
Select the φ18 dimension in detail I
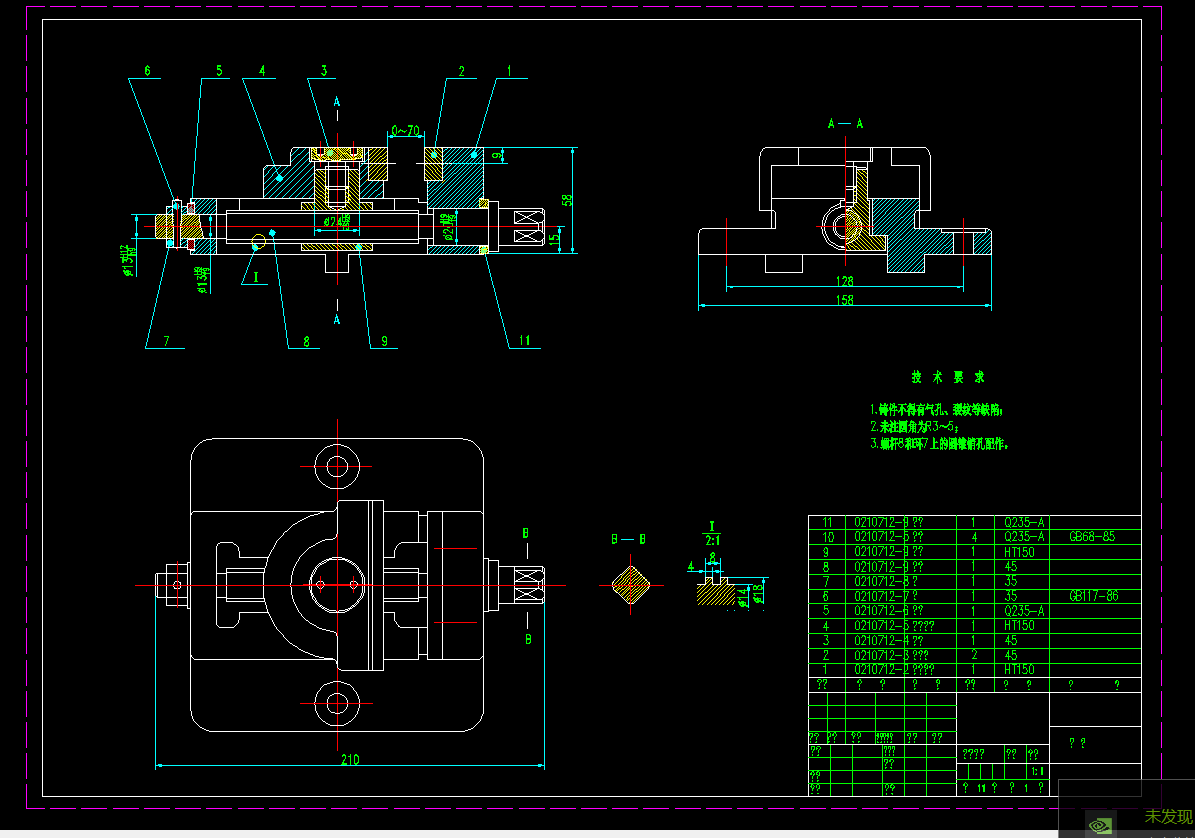[758, 593]
